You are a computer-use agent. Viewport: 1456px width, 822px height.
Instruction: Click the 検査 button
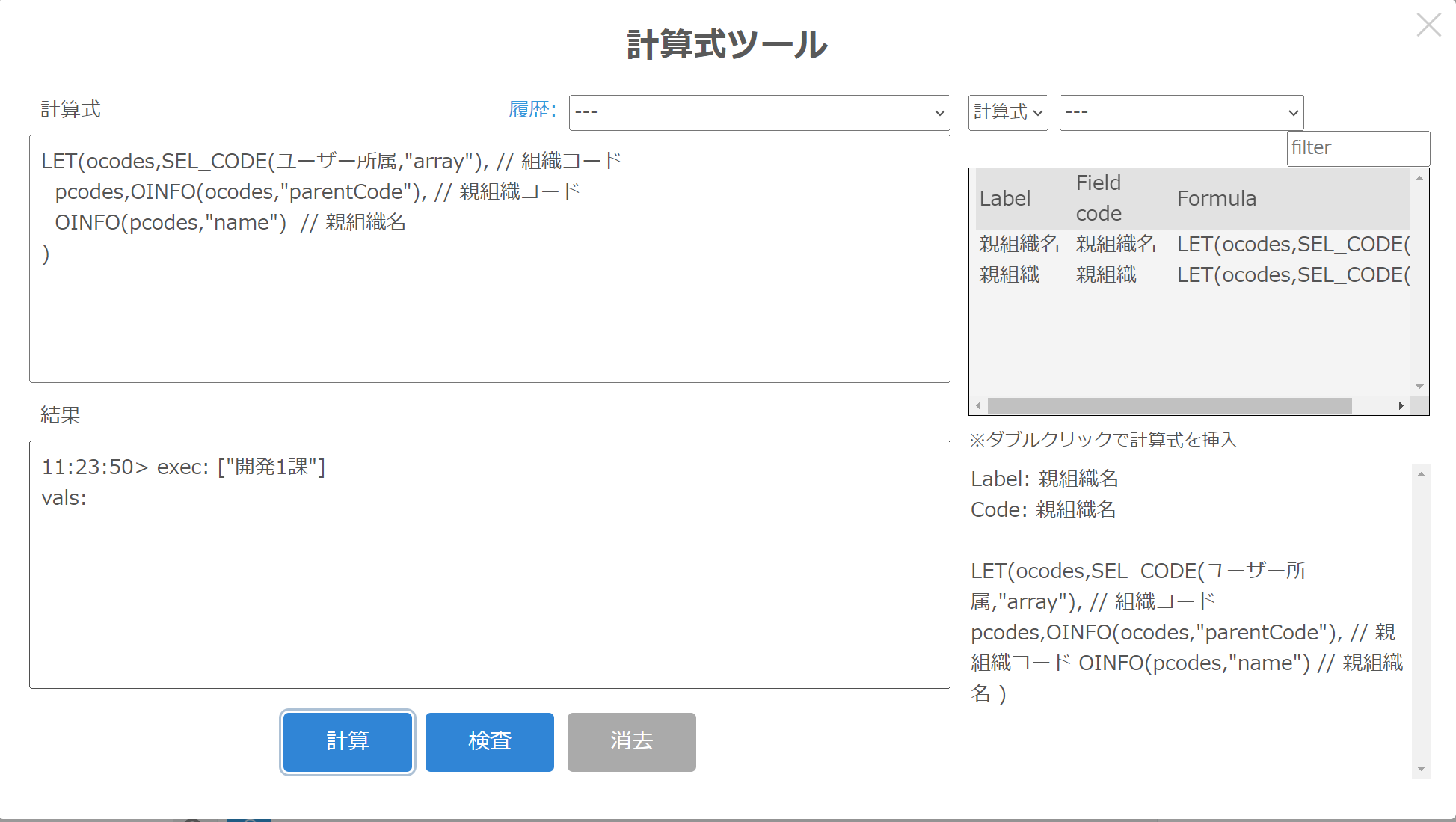pyautogui.click(x=489, y=741)
